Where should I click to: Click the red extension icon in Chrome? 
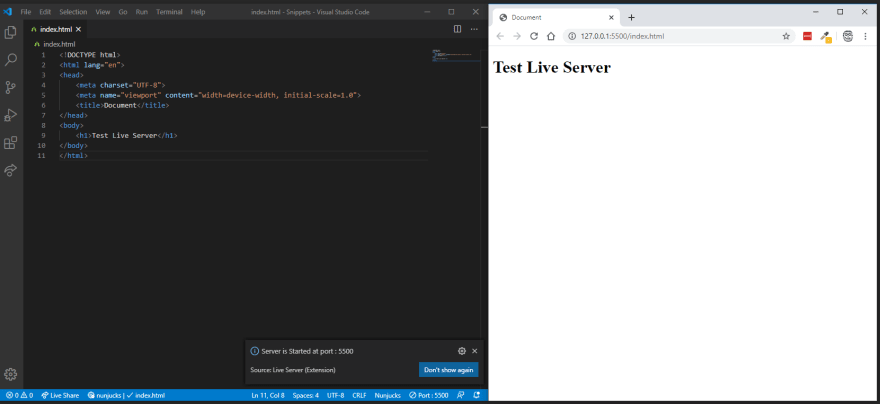pyautogui.click(x=808, y=36)
